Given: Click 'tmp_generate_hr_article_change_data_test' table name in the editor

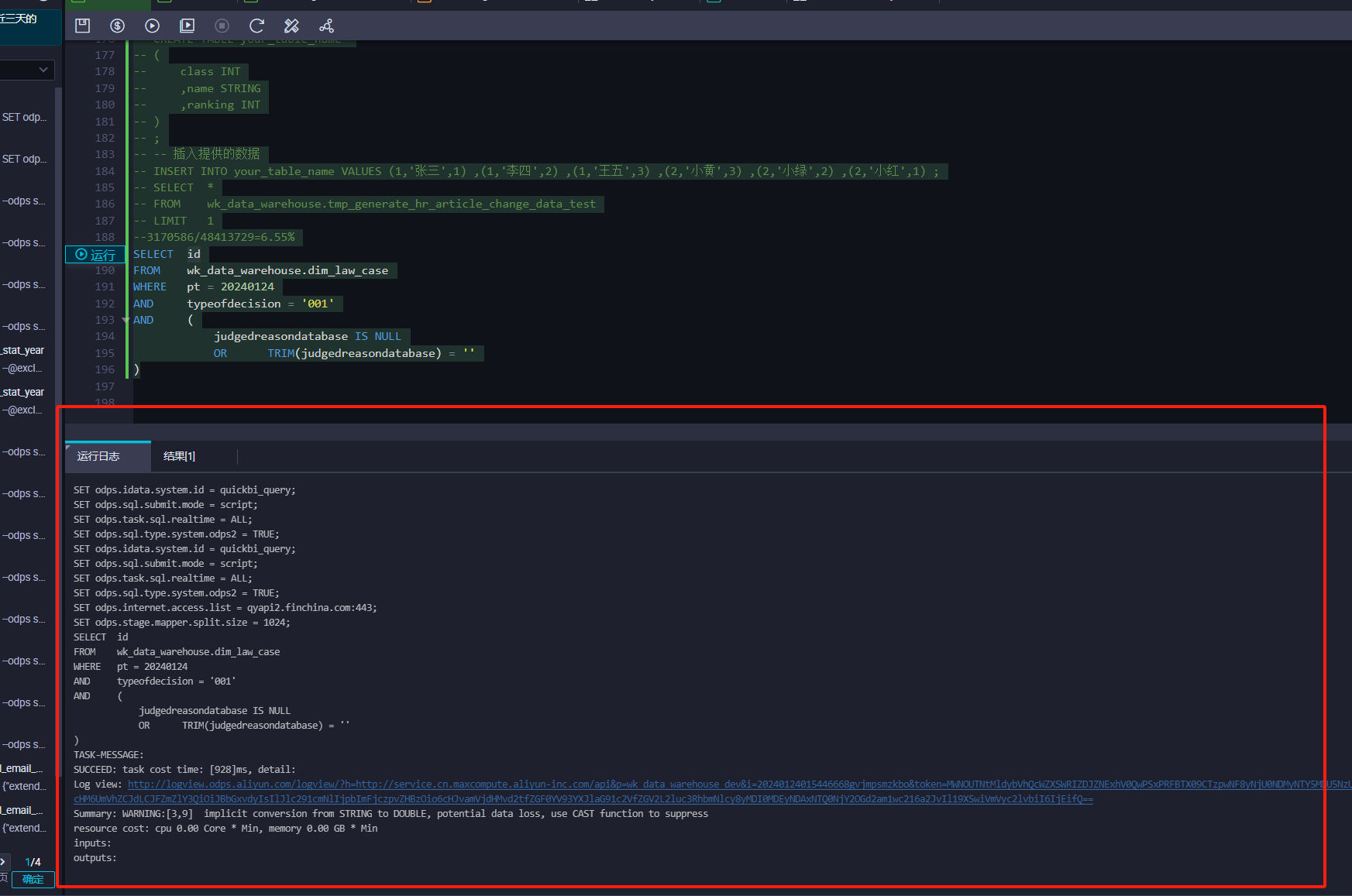Looking at the screenshot, I should pos(462,204).
